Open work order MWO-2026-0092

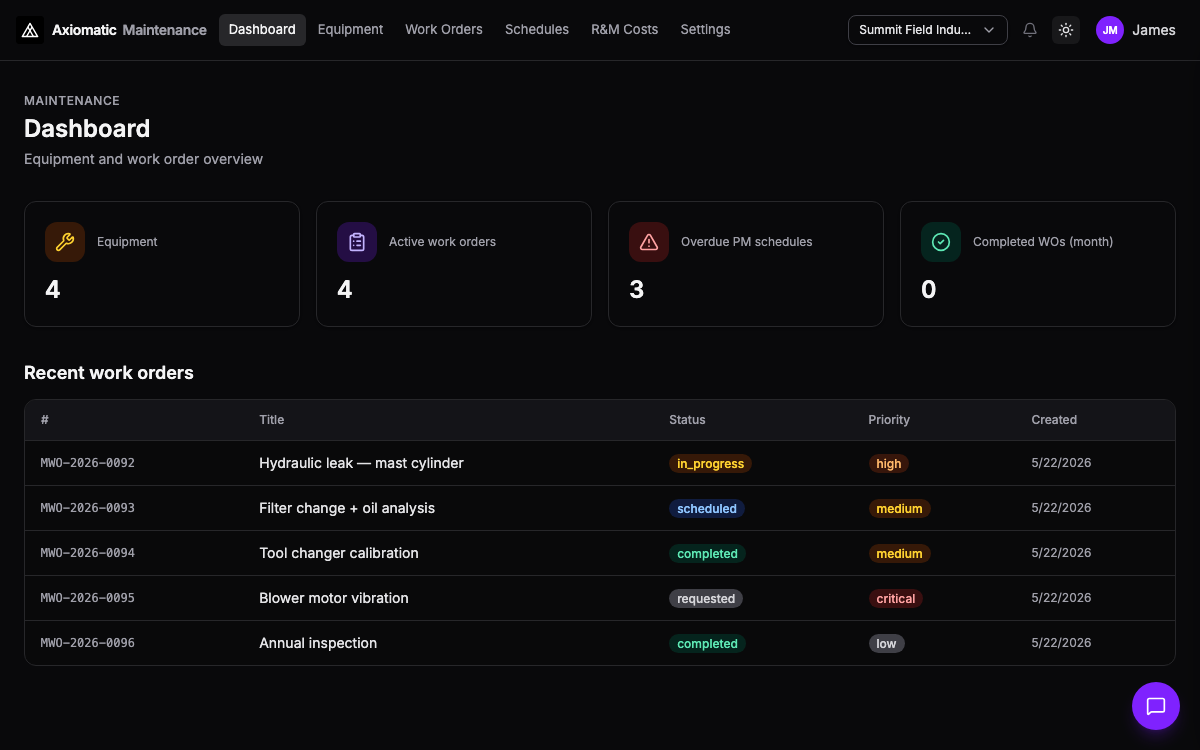click(88, 463)
